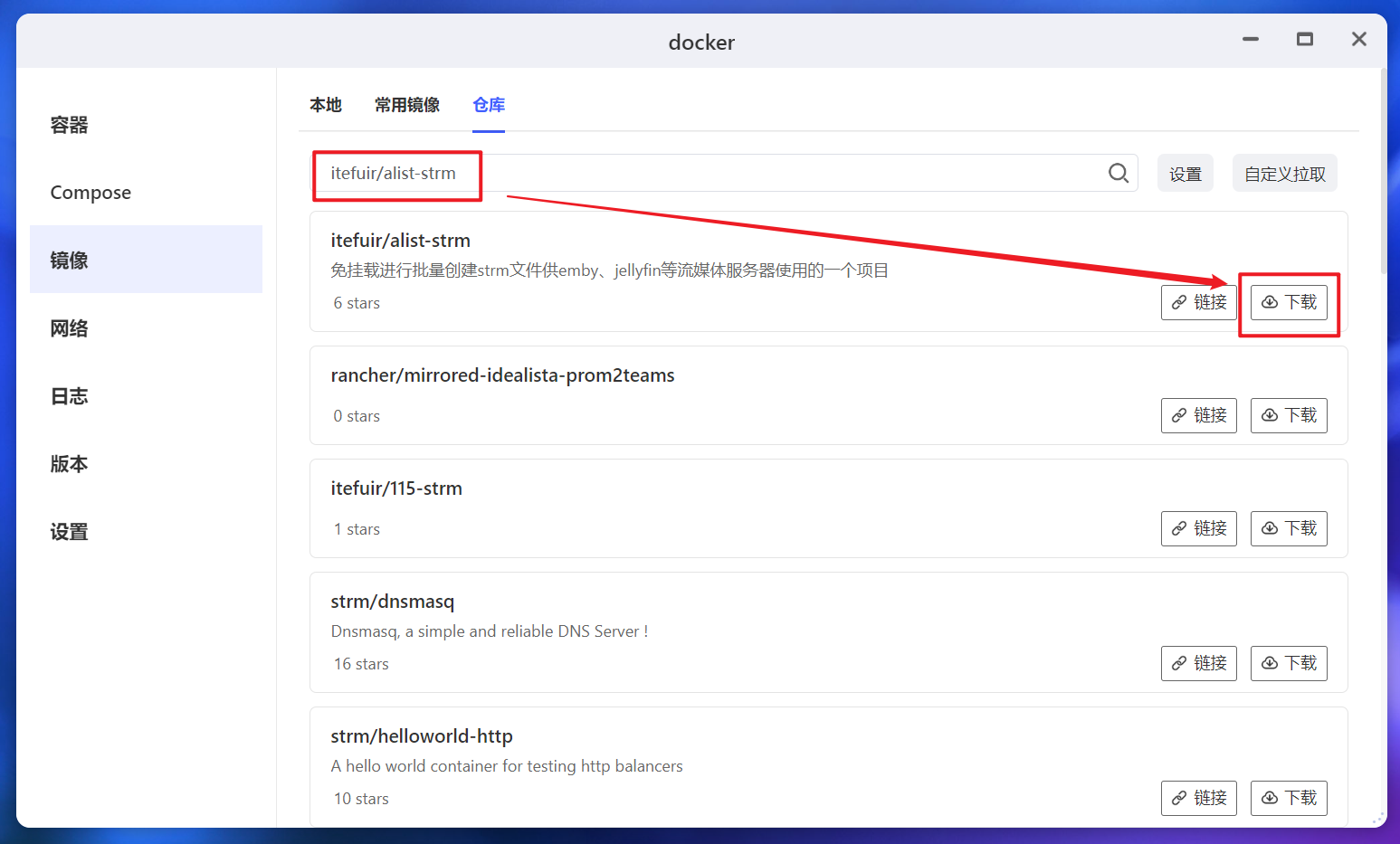The height and width of the screenshot is (844, 1400).
Task: Download the strm/dnsmasq image
Action: point(1289,663)
